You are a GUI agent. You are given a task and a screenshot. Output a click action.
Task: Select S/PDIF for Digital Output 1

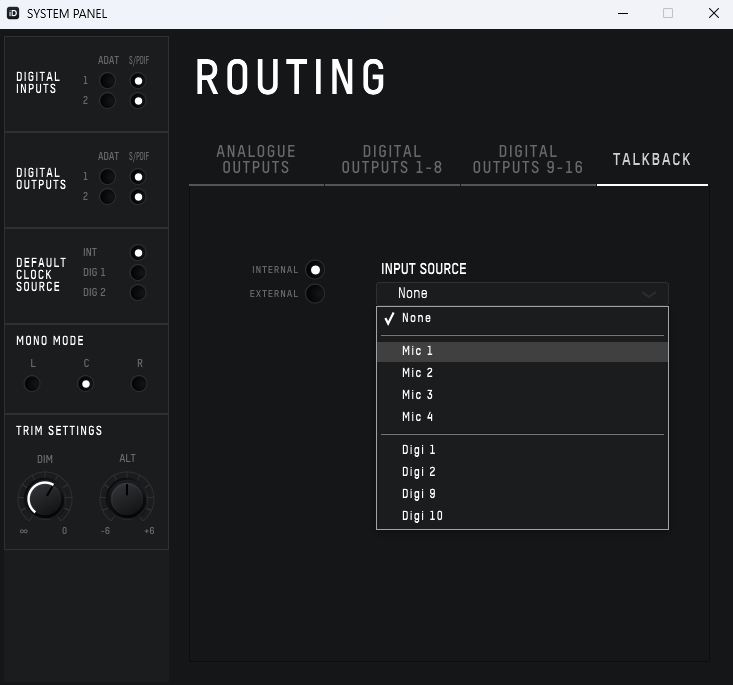pyautogui.click(x=139, y=177)
